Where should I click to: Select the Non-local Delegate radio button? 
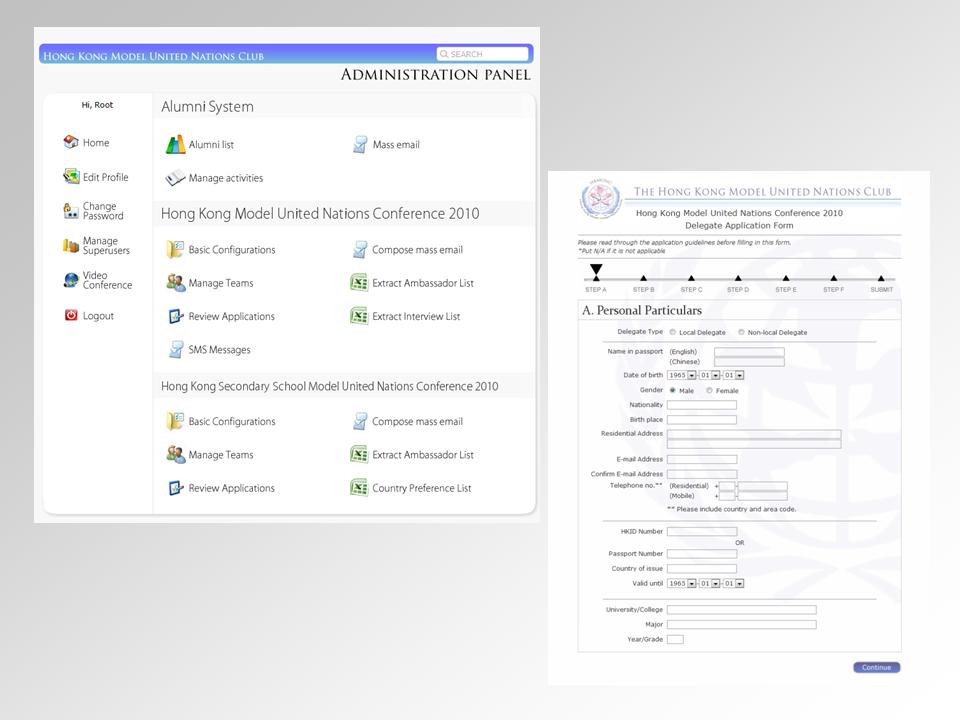click(x=741, y=332)
